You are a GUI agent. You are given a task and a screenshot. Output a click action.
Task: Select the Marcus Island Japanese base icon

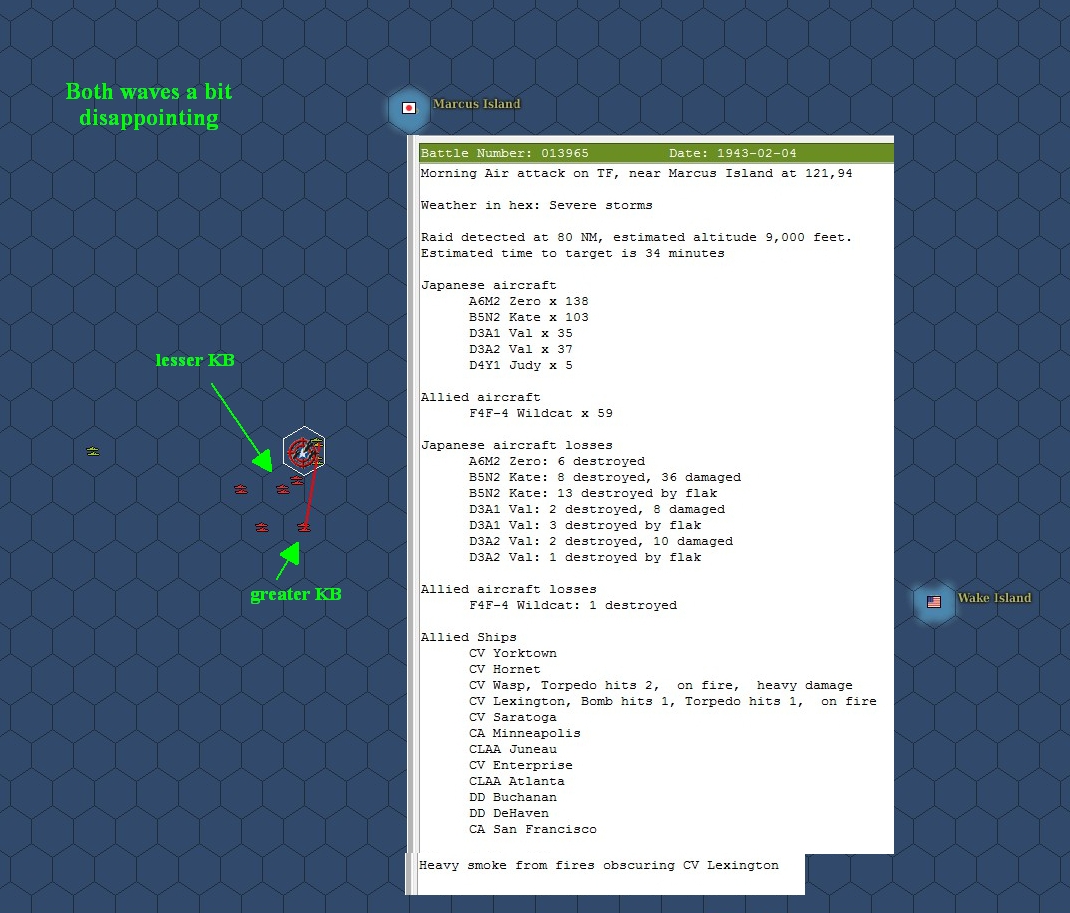[409, 108]
